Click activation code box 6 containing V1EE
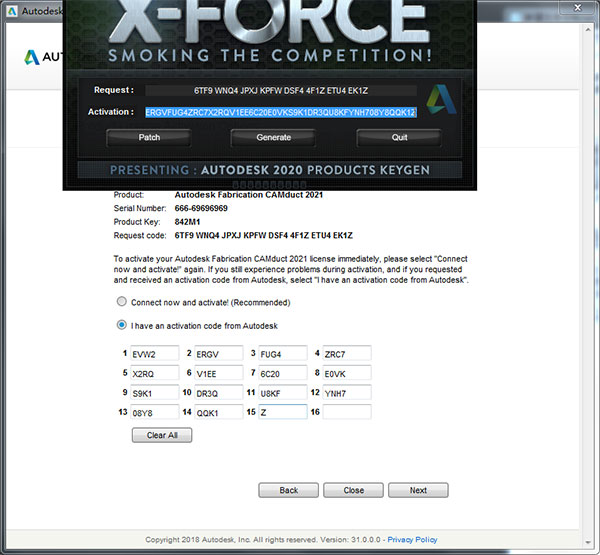This screenshot has width=600, height=555. tap(219, 373)
